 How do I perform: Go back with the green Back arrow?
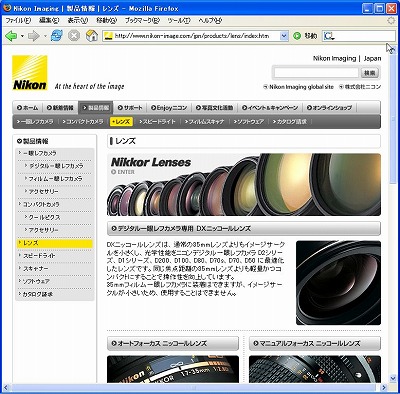click(x=11, y=36)
